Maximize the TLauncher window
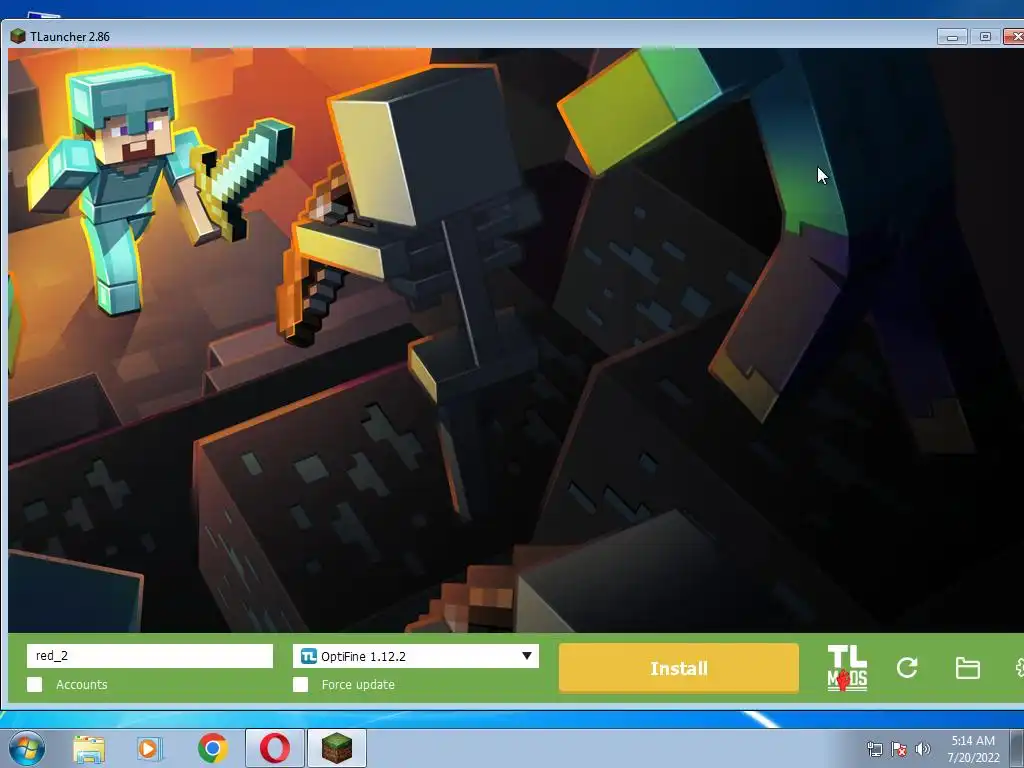 pos(985,37)
